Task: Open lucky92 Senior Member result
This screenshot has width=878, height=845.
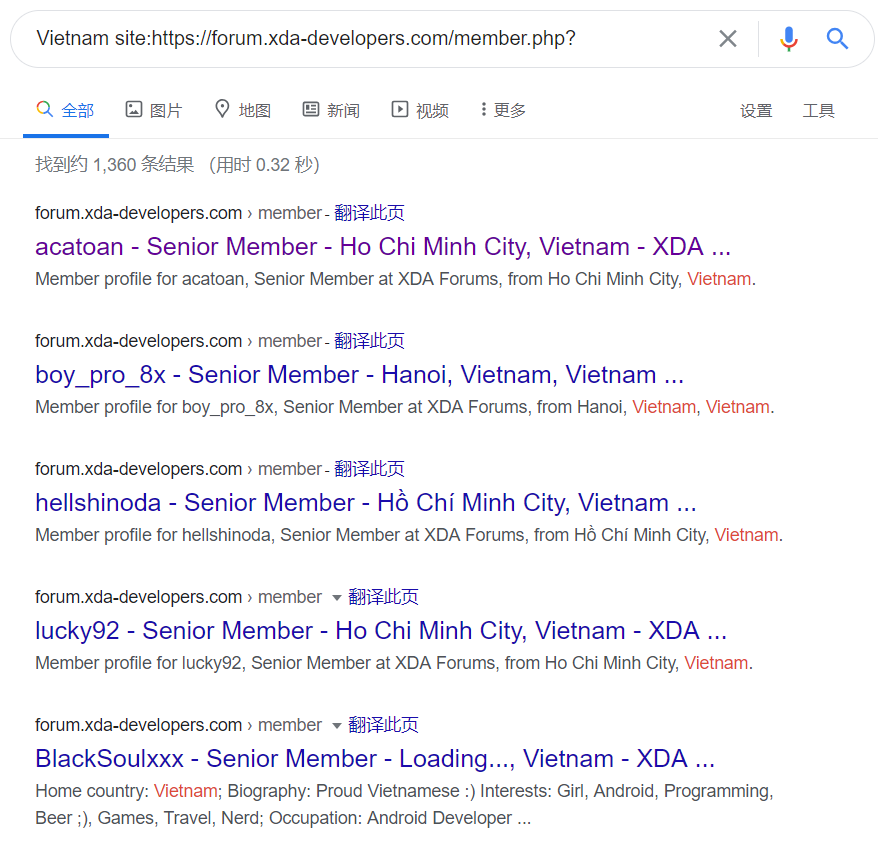Action: pos(381,631)
